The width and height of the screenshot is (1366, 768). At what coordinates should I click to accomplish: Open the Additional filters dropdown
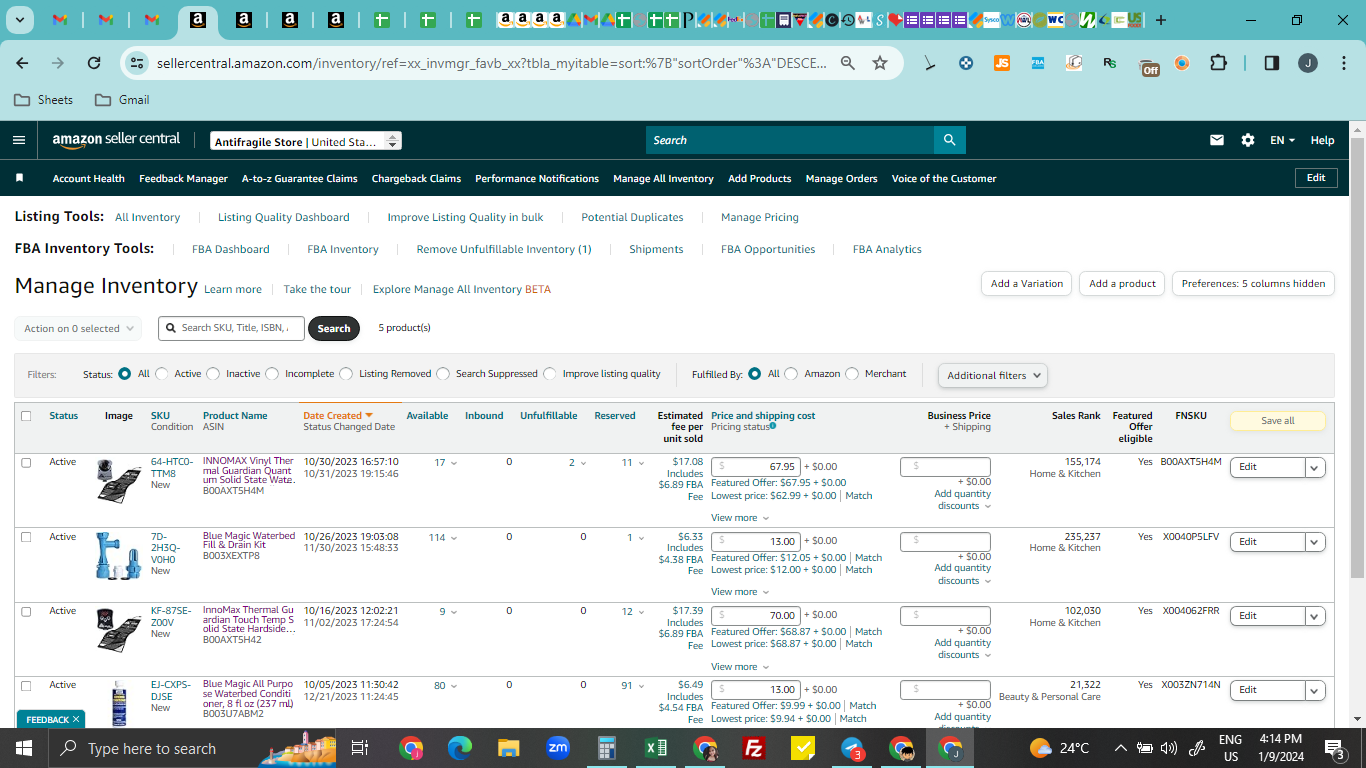pyautogui.click(x=993, y=375)
